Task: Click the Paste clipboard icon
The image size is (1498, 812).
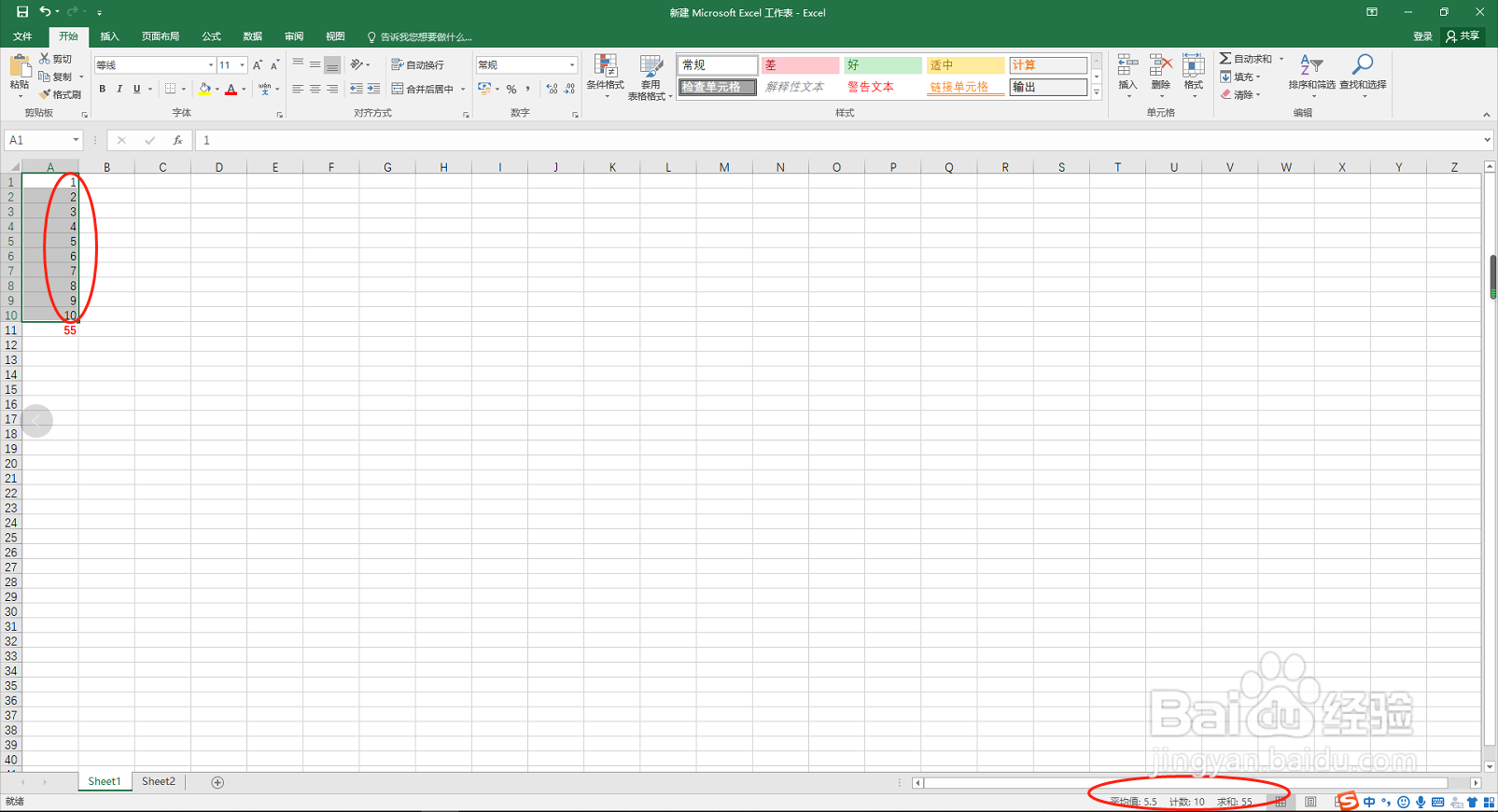Action: [20, 67]
